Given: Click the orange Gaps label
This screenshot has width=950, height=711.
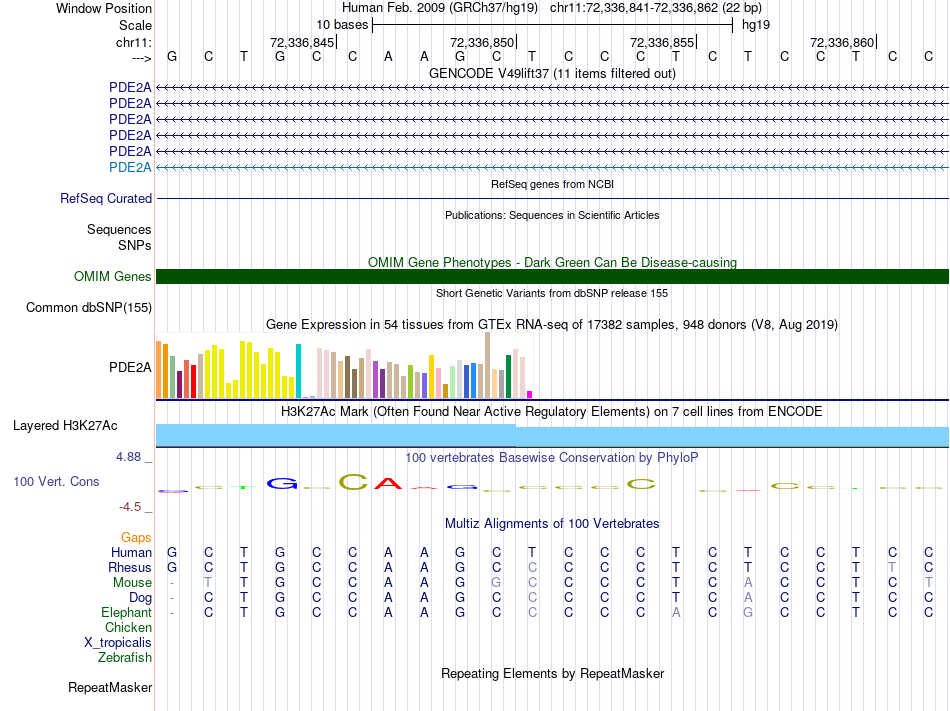Looking at the screenshot, I should pos(136,538).
